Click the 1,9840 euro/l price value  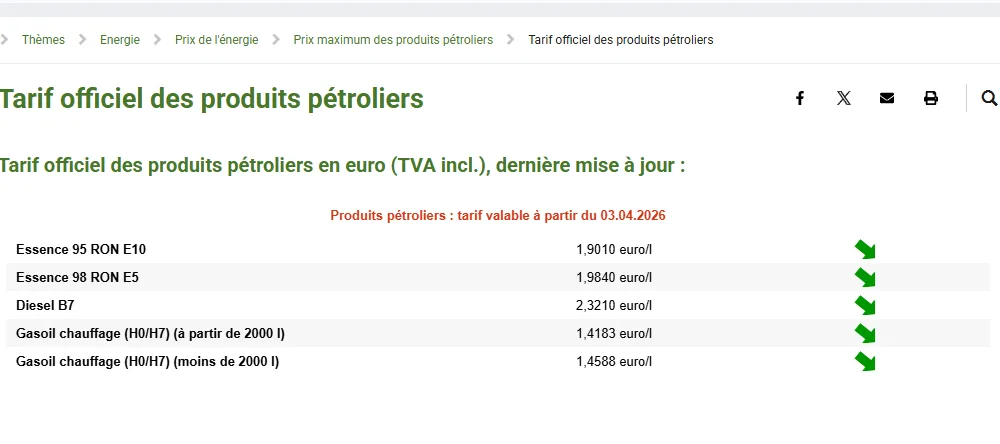(614, 277)
